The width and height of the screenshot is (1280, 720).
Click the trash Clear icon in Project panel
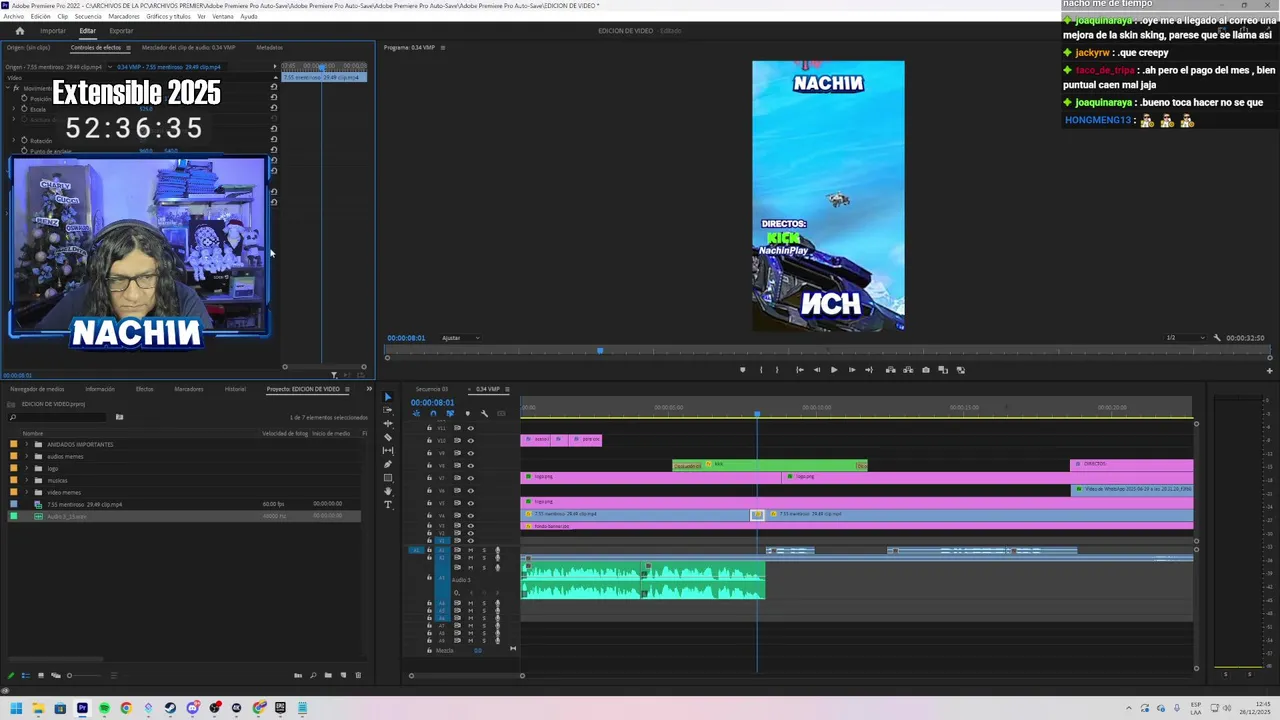pyautogui.click(x=358, y=676)
